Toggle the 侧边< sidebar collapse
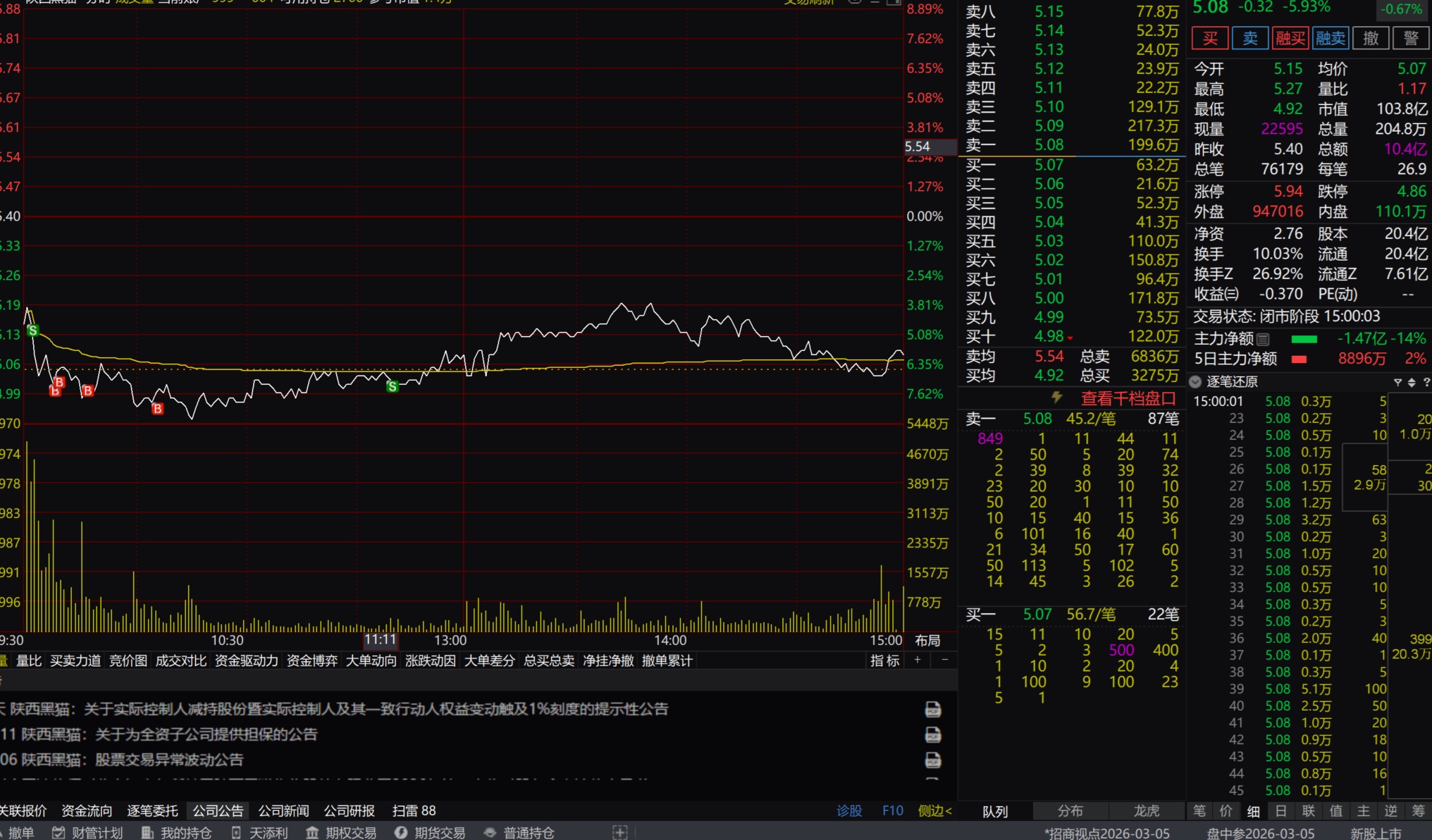Screen dimensions: 1432x840 click(x=934, y=810)
